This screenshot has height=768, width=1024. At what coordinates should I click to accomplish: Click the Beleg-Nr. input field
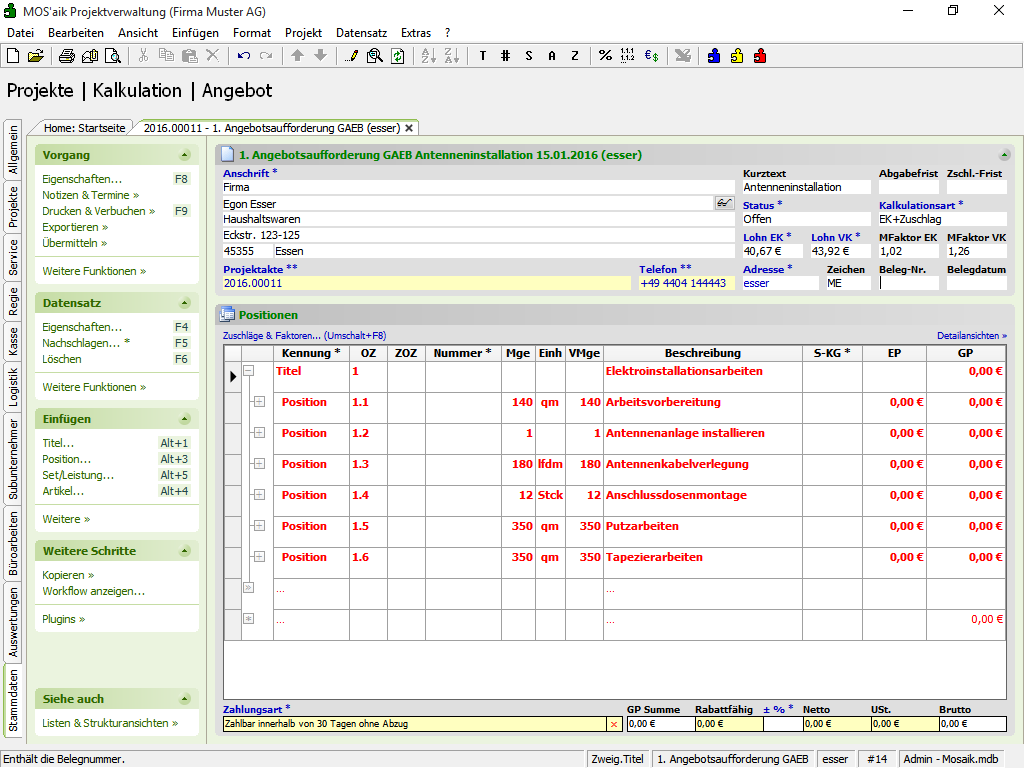click(x=908, y=283)
